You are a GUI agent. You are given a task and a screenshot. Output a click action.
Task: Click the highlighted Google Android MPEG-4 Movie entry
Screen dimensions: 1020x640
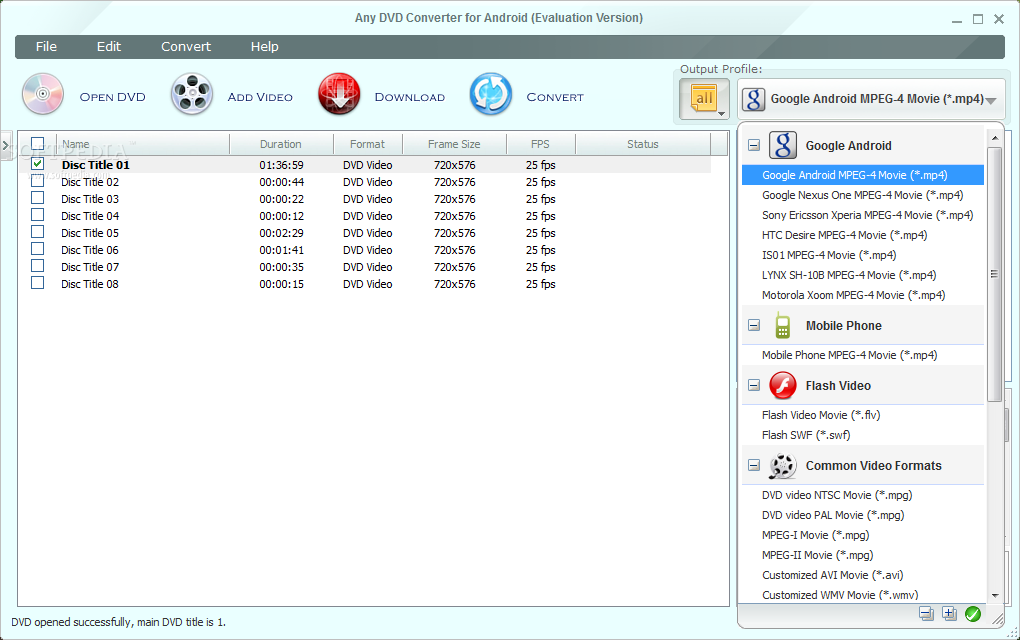863,175
